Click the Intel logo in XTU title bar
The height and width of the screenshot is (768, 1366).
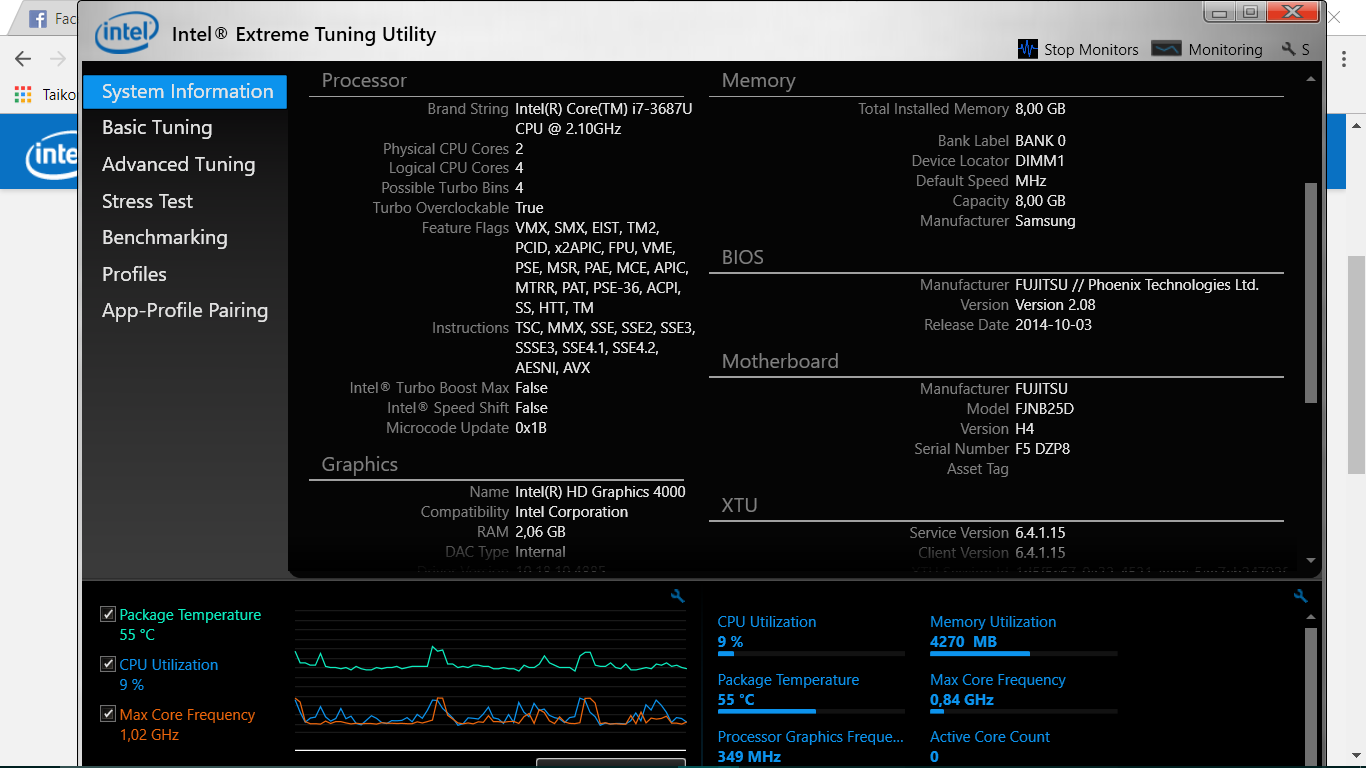click(126, 35)
